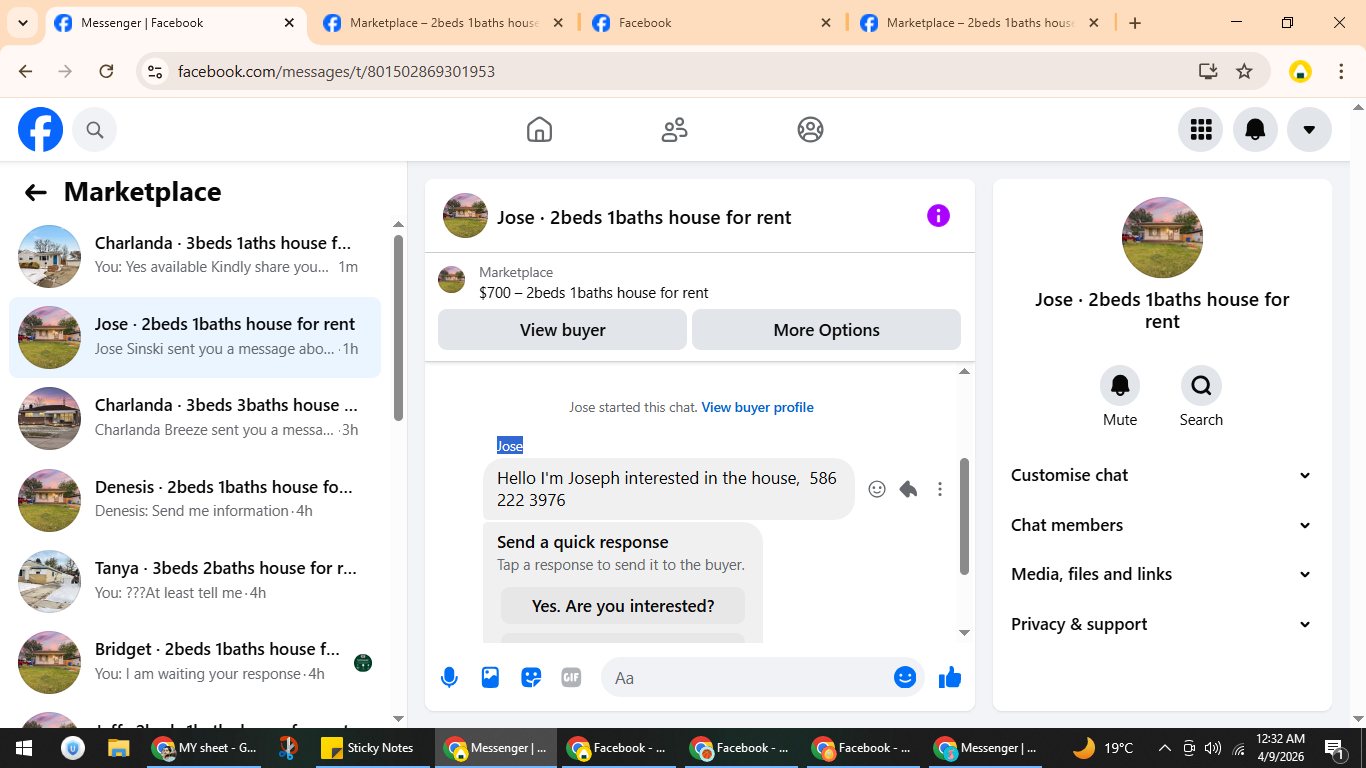Open the Windows Start button
Viewport: 1366px width, 768px height.
[24, 748]
